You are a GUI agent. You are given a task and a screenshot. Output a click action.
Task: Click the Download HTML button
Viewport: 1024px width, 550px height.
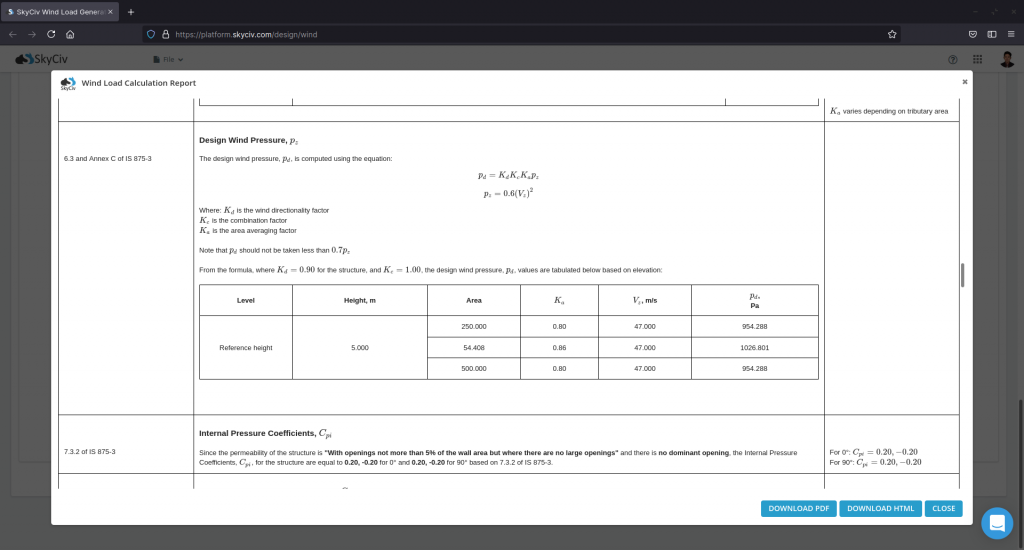coord(880,508)
